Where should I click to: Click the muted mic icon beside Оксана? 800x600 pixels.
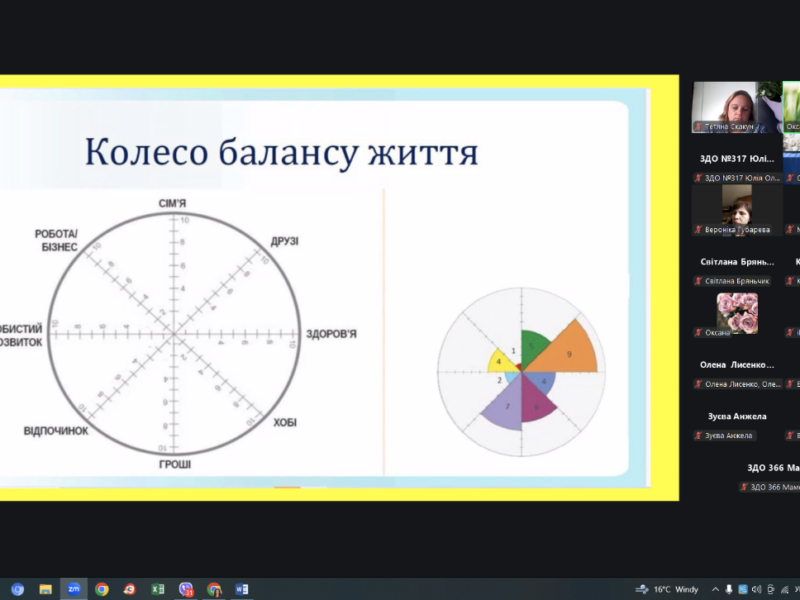click(698, 333)
